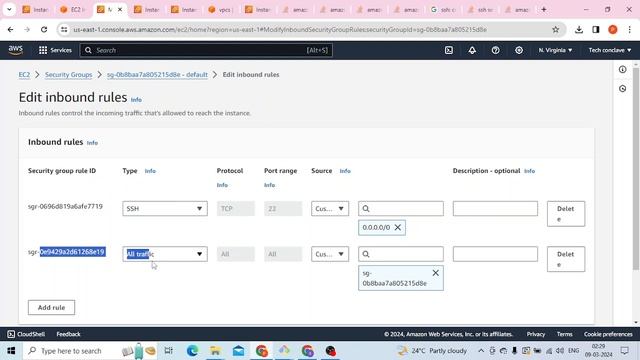Open Info link under Protocol column
The height and width of the screenshot is (360, 640).
[222, 185]
